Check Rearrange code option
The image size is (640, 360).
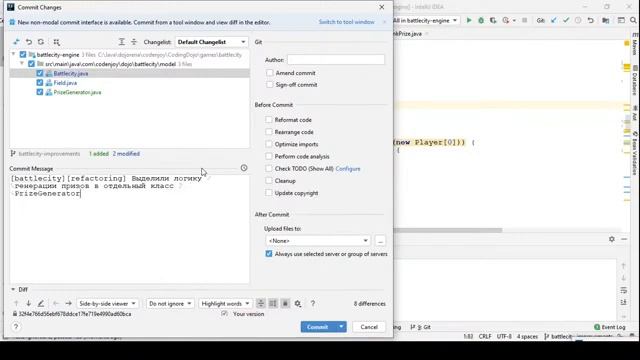pos(269,132)
